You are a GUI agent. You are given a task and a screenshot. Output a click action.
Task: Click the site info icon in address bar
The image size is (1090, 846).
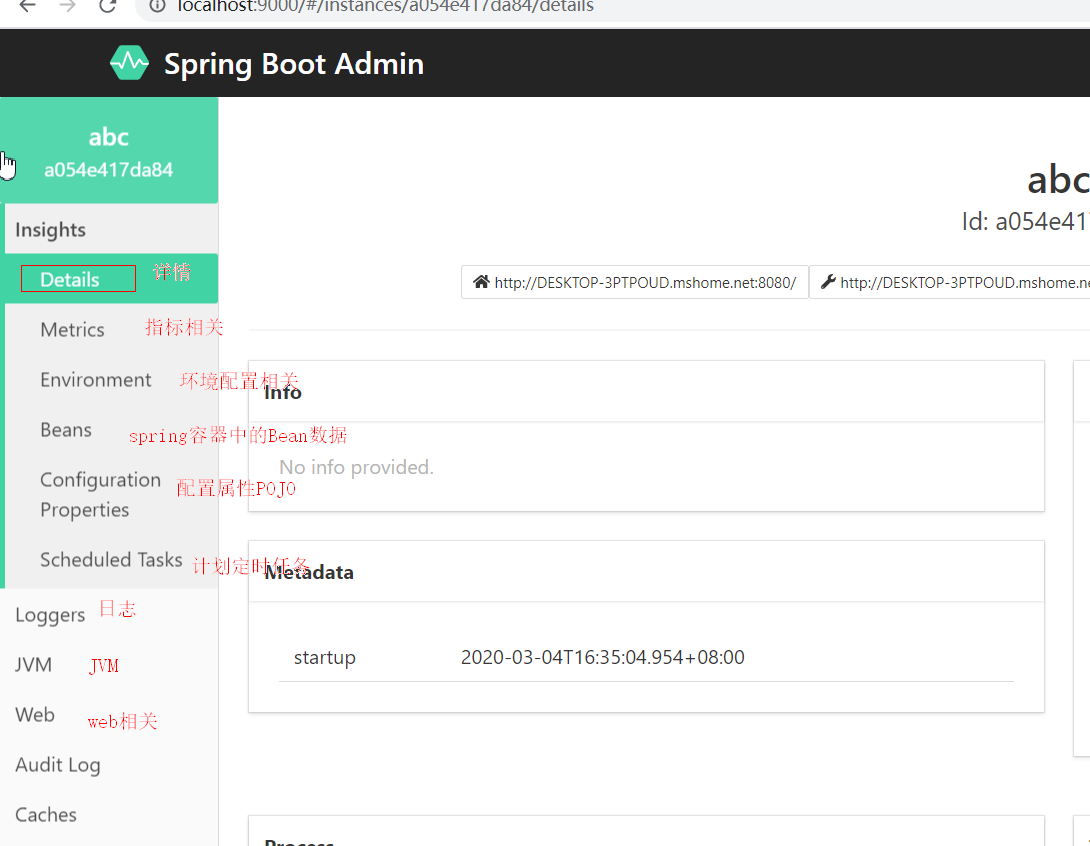[x=157, y=6]
